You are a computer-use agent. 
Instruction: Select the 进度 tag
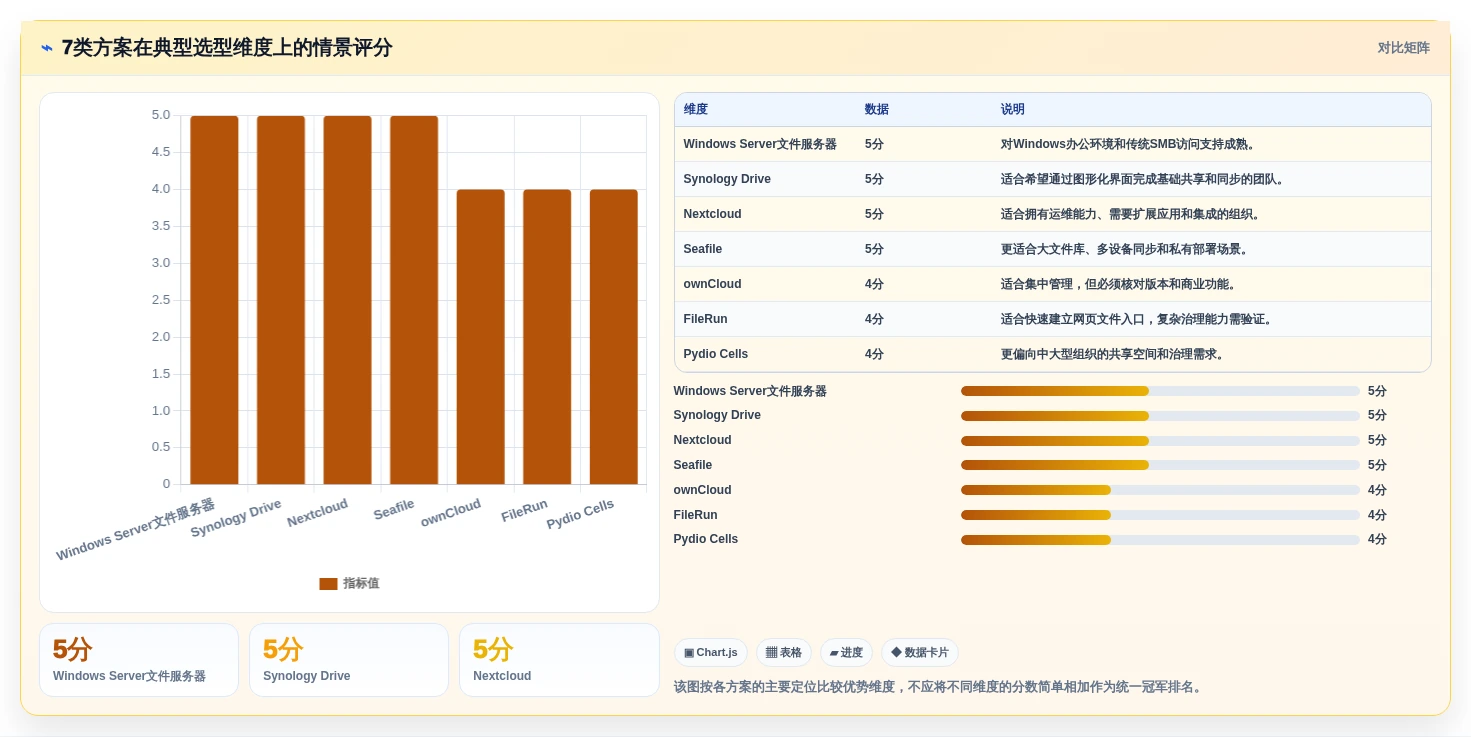pos(846,653)
